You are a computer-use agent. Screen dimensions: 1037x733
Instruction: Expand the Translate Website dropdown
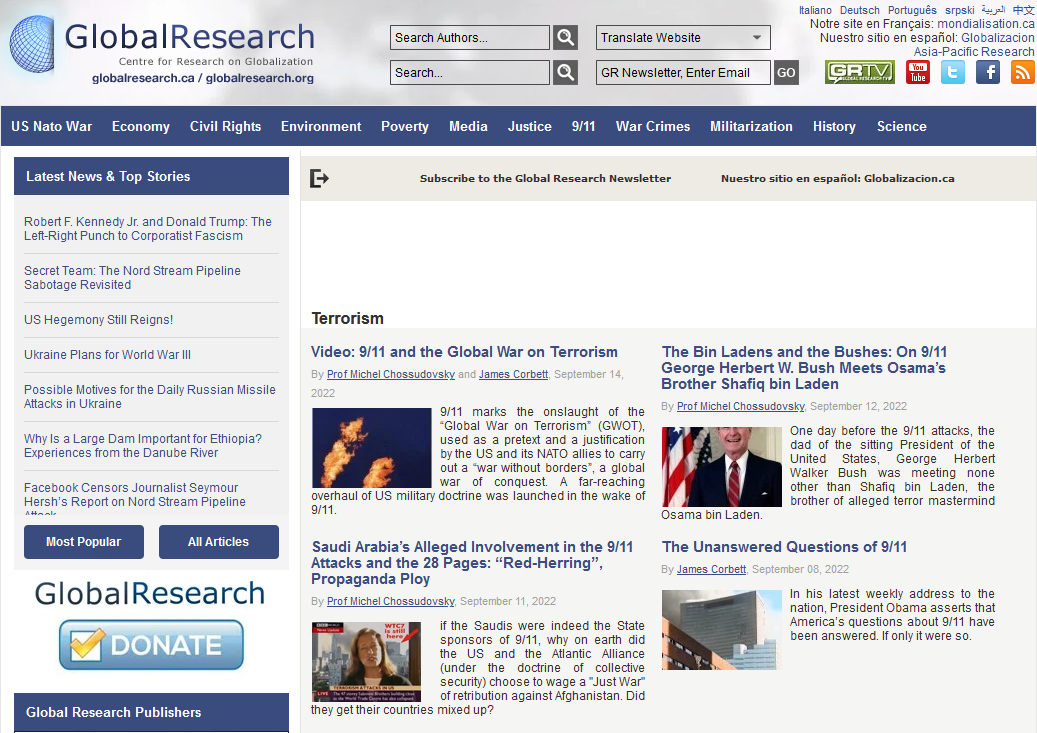683,38
